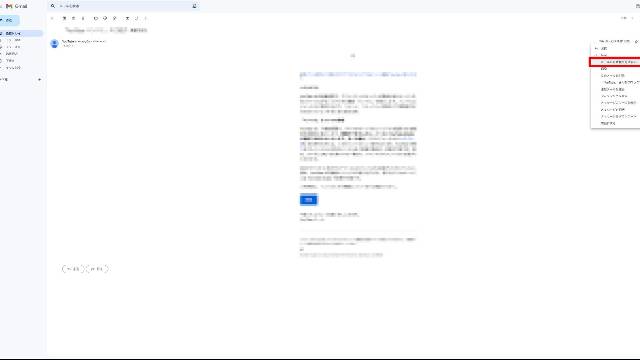640x360 pixels.
Task: Open search options at search bar's right end
Action: point(194,6)
